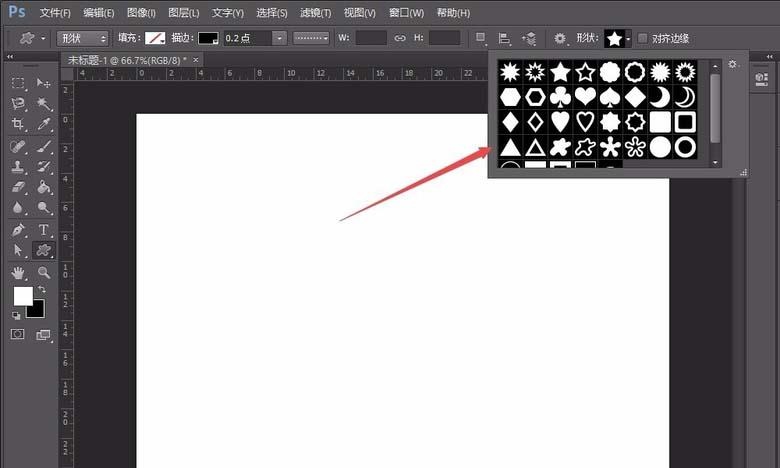Viewport: 780px width, 468px height.
Task: Open path operations option
Action: [481, 38]
